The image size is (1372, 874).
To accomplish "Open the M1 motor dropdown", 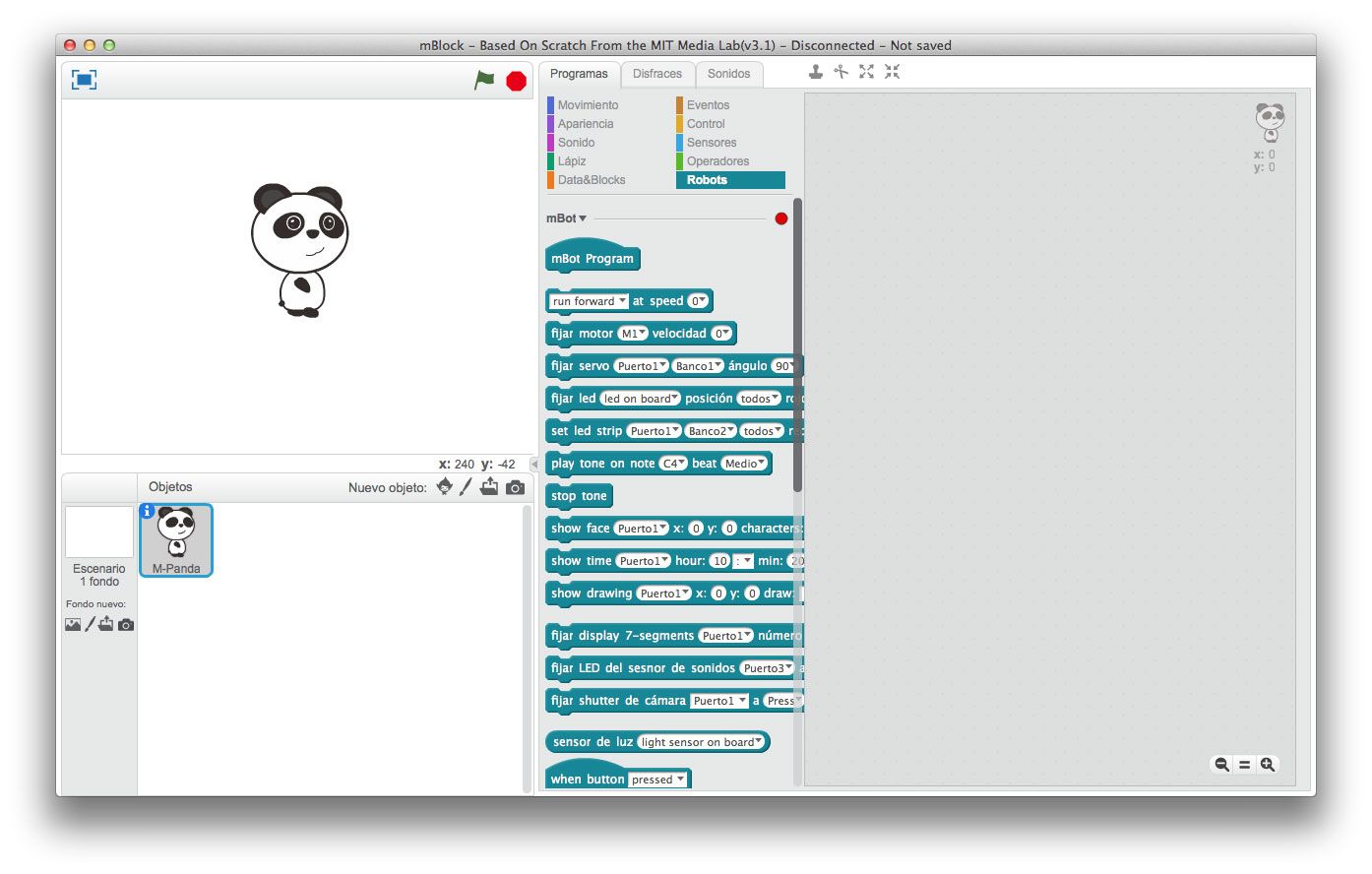I will (633, 334).
